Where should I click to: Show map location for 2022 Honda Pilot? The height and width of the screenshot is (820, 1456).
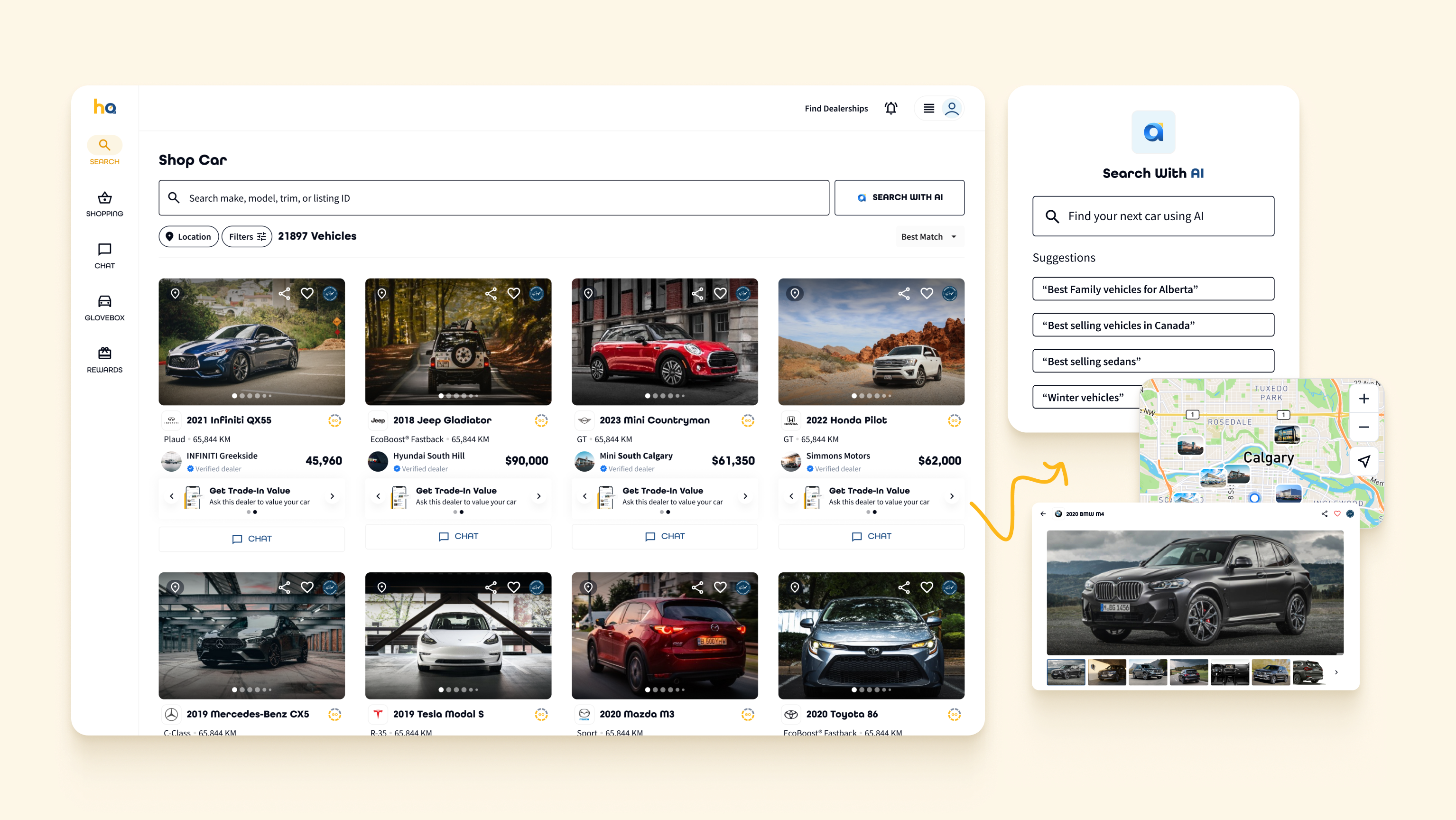point(795,293)
